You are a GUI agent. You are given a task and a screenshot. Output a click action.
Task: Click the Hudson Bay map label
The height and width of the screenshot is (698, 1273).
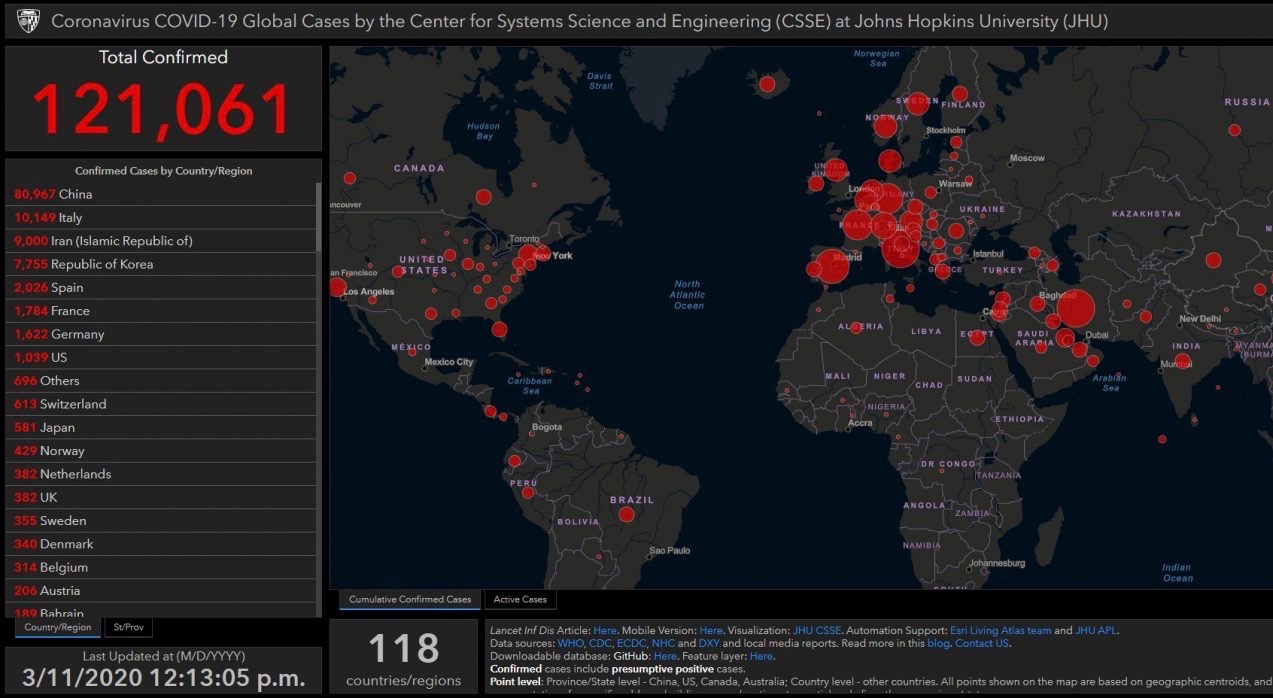click(484, 131)
